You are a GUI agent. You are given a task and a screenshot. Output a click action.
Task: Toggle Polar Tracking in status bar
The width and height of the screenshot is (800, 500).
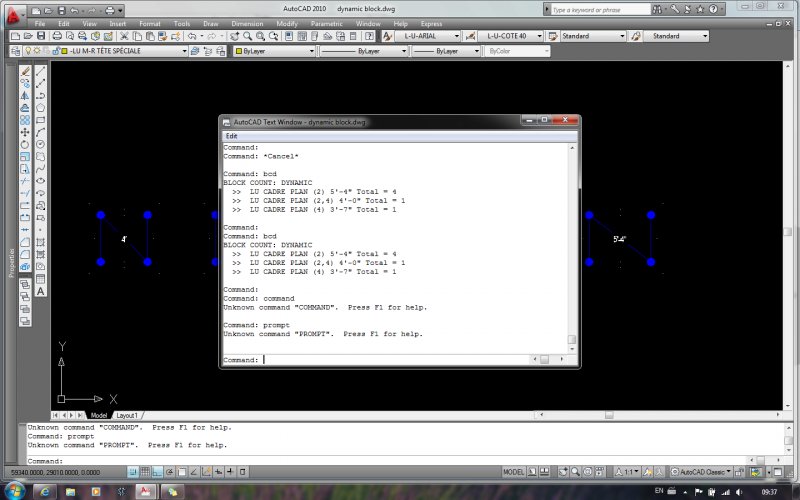coord(169,472)
